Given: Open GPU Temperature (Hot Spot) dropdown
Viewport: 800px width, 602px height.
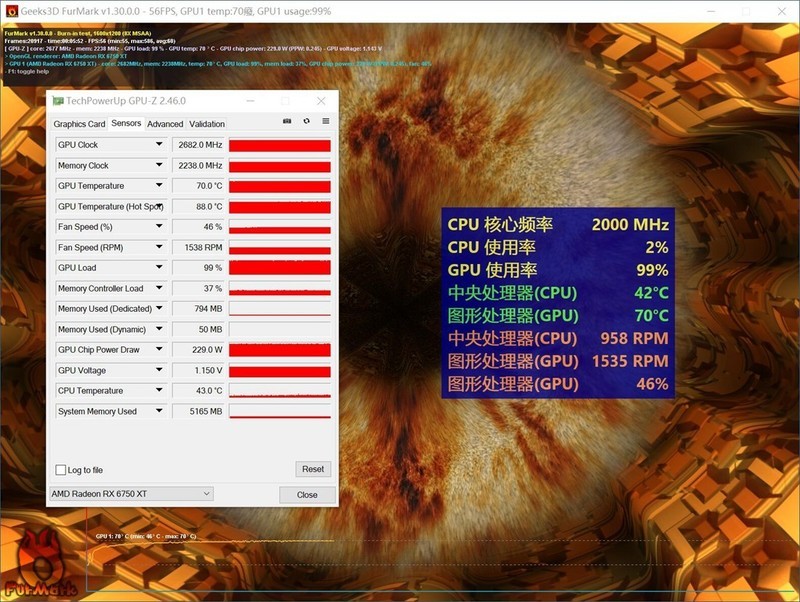Looking at the screenshot, I should click(x=159, y=206).
